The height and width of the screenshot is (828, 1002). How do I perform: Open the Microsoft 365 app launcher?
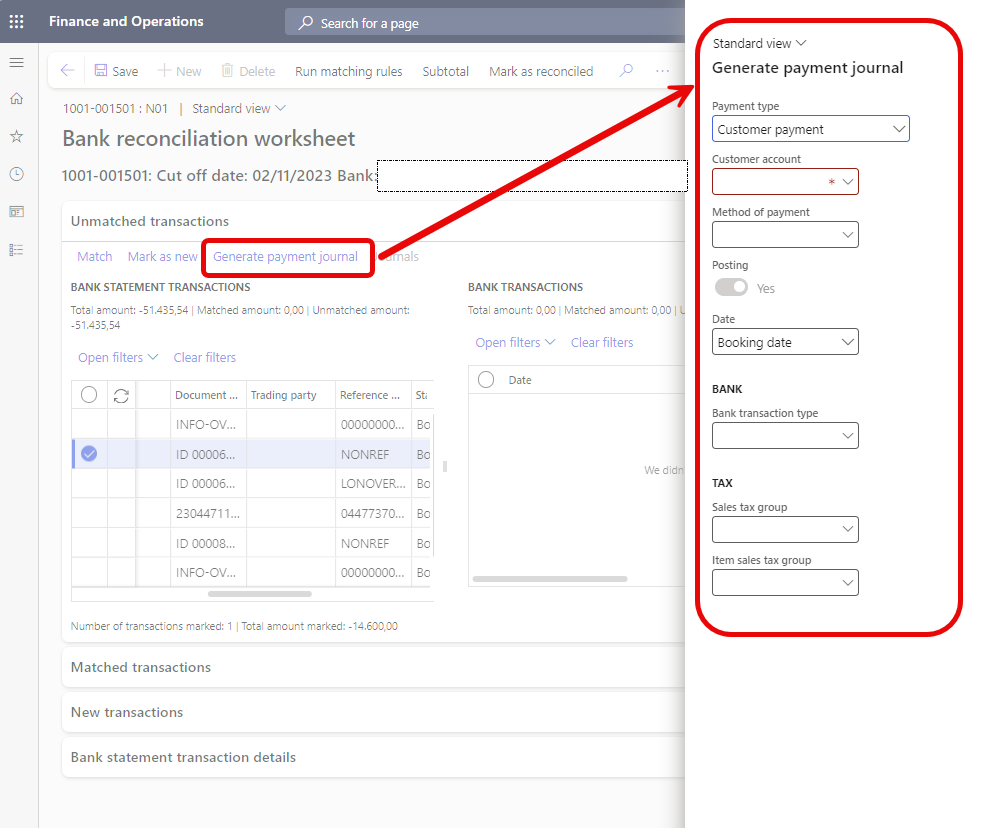[x=15, y=21]
